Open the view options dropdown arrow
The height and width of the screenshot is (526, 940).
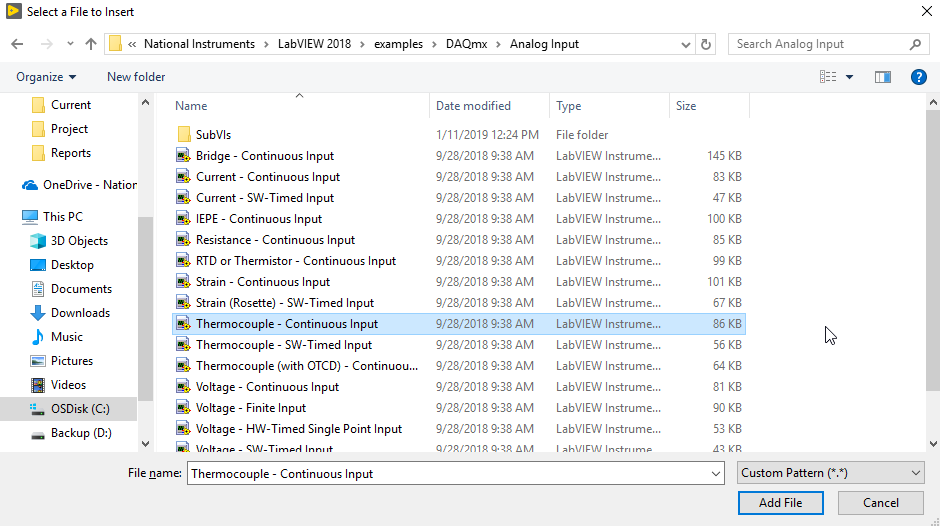click(849, 77)
